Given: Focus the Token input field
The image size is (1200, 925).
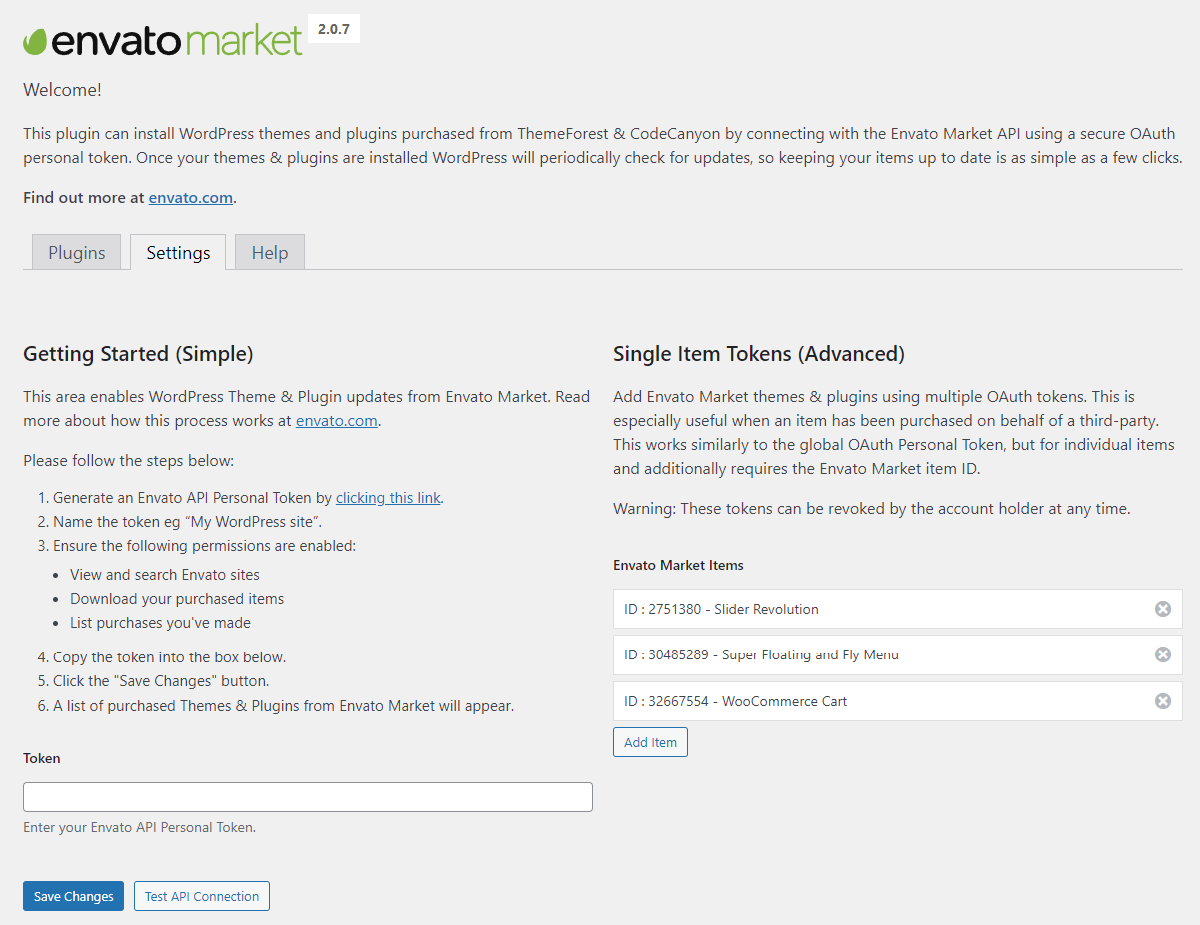Looking at the screenshot, I should coord(308,797).
